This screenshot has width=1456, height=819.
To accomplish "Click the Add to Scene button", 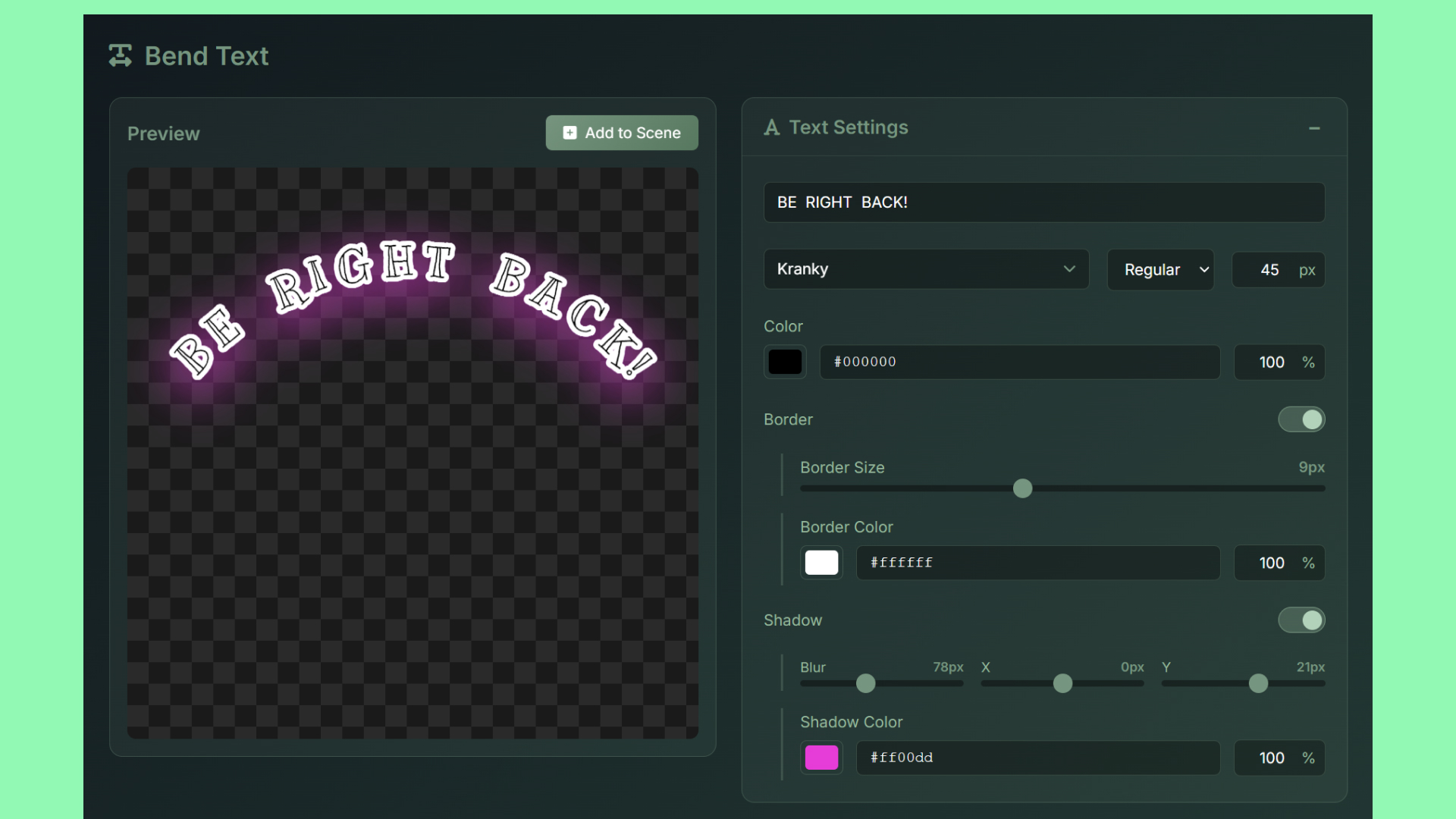I will [x=622, y=133].
